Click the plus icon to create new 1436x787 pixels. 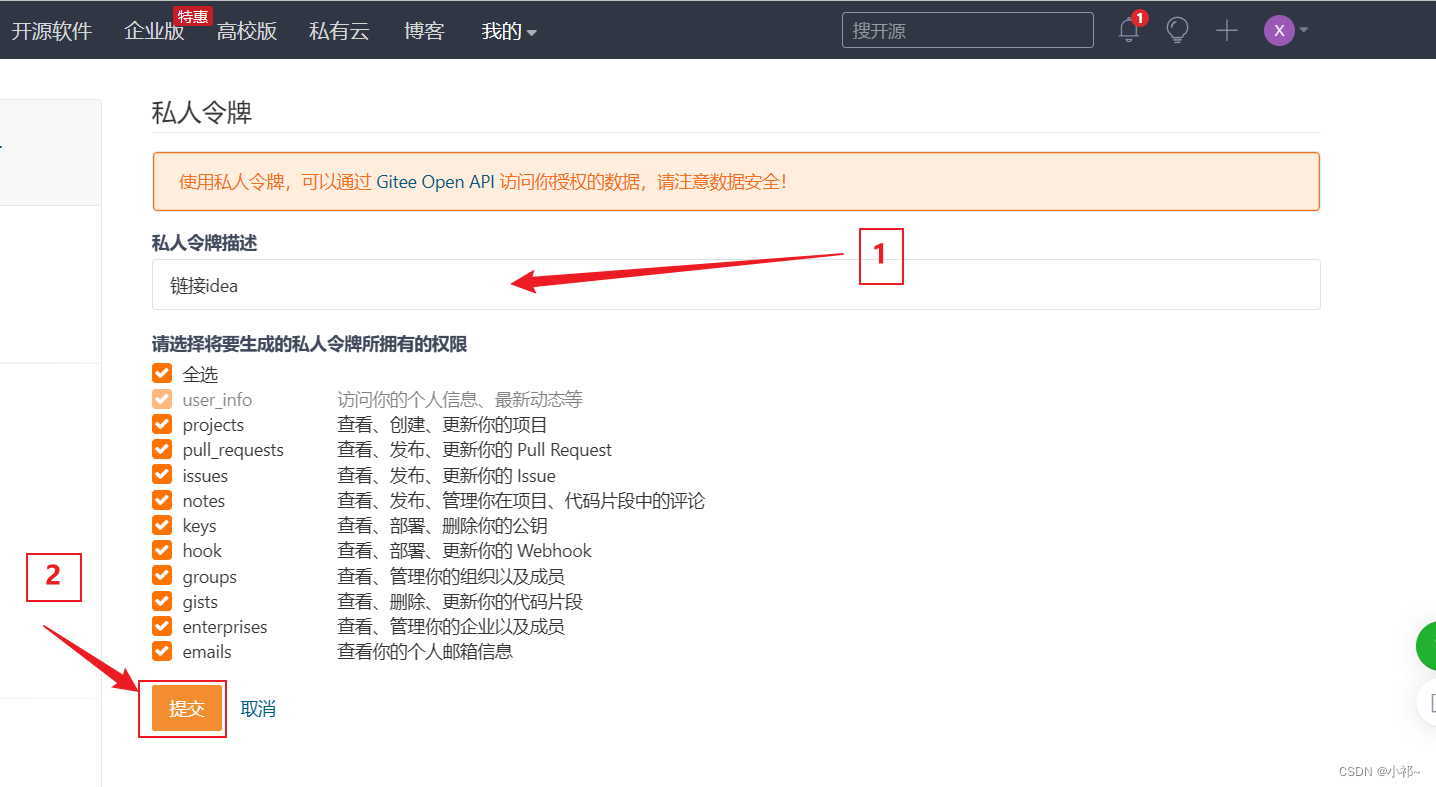point(1227,30)
